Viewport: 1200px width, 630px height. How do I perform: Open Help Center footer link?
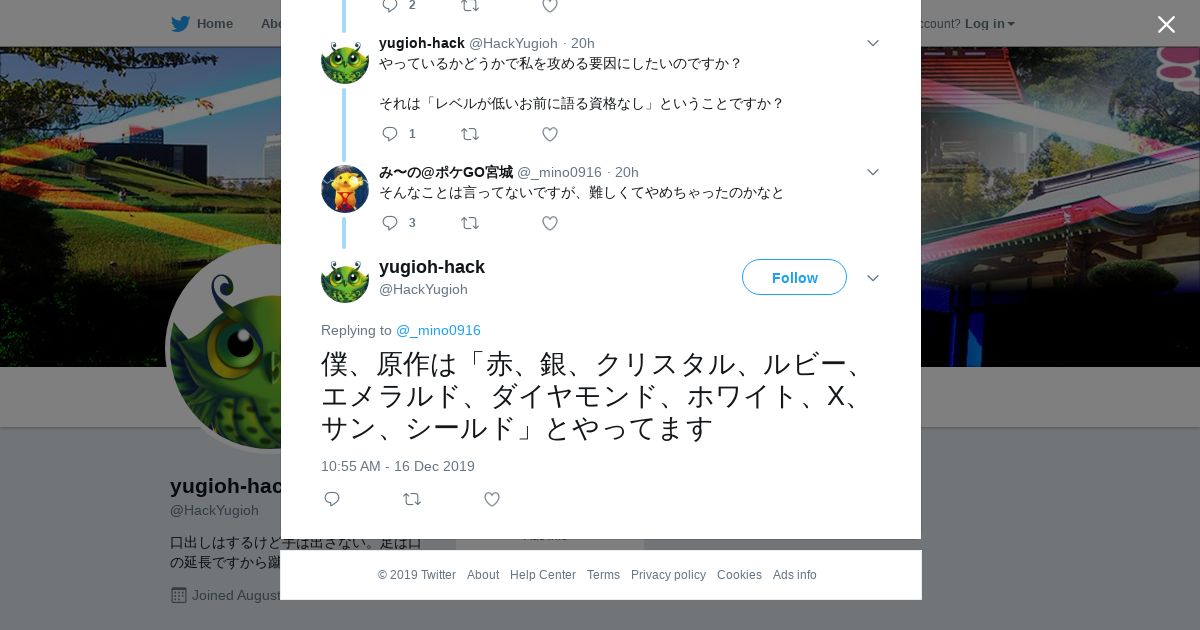point(543,575)
